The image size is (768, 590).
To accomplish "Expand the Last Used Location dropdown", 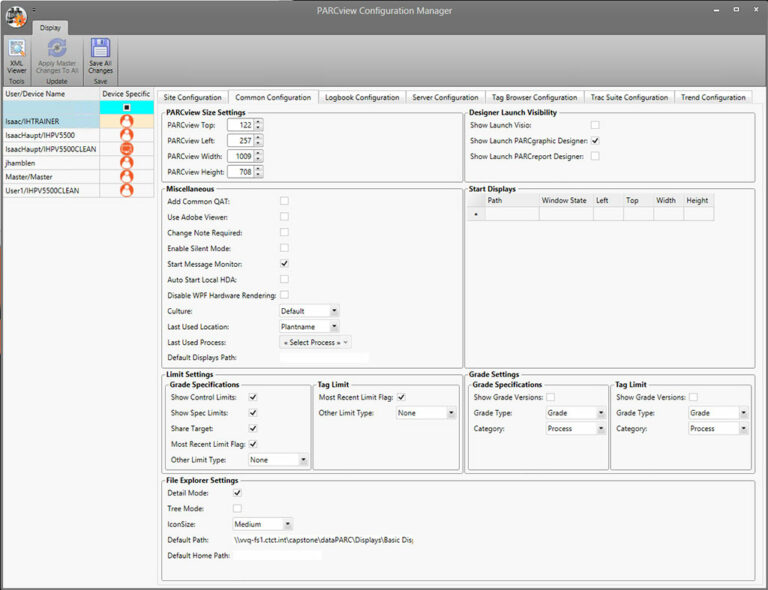I will [309, 327].
